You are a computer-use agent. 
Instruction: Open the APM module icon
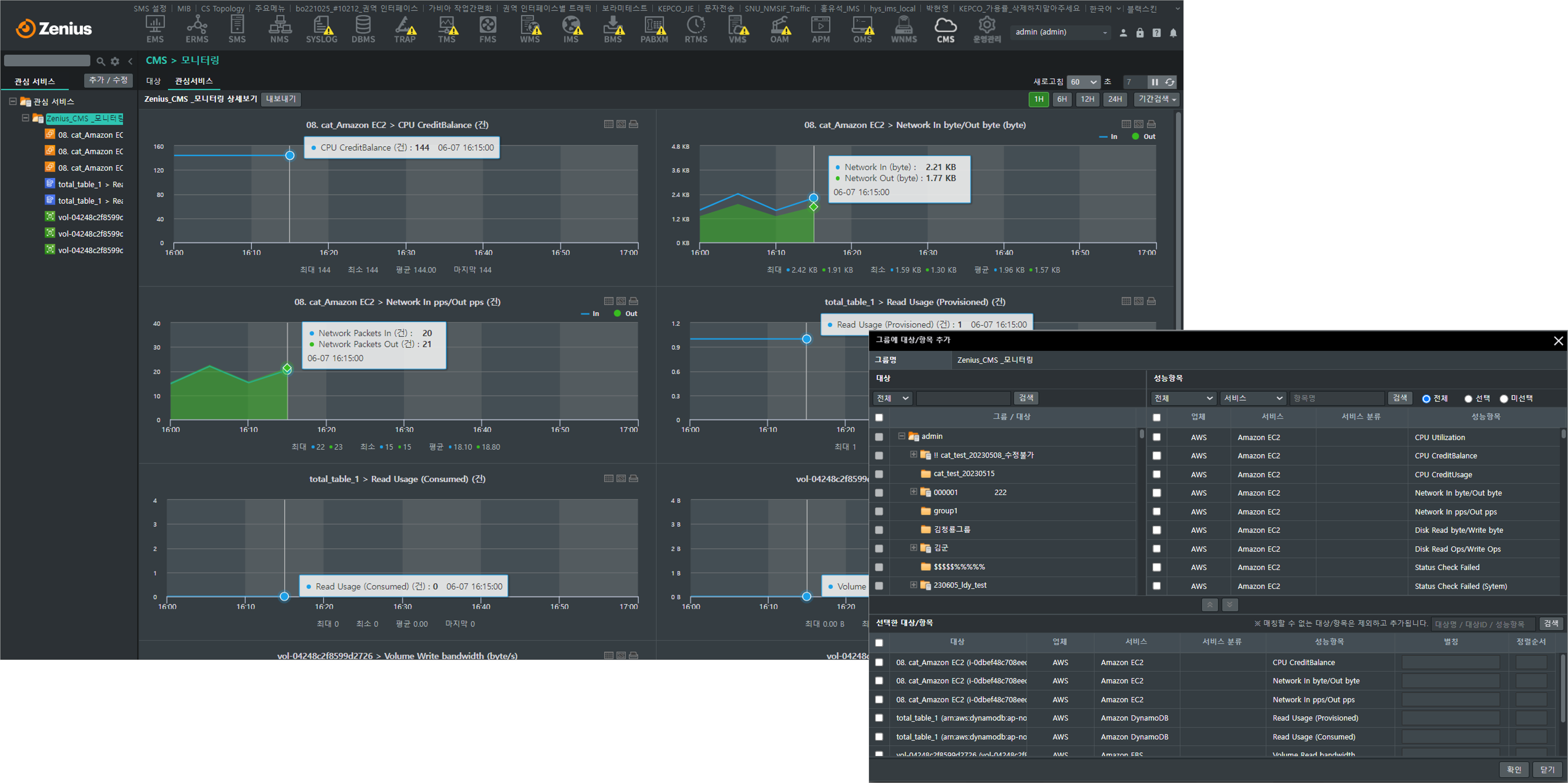click(820, 29)
